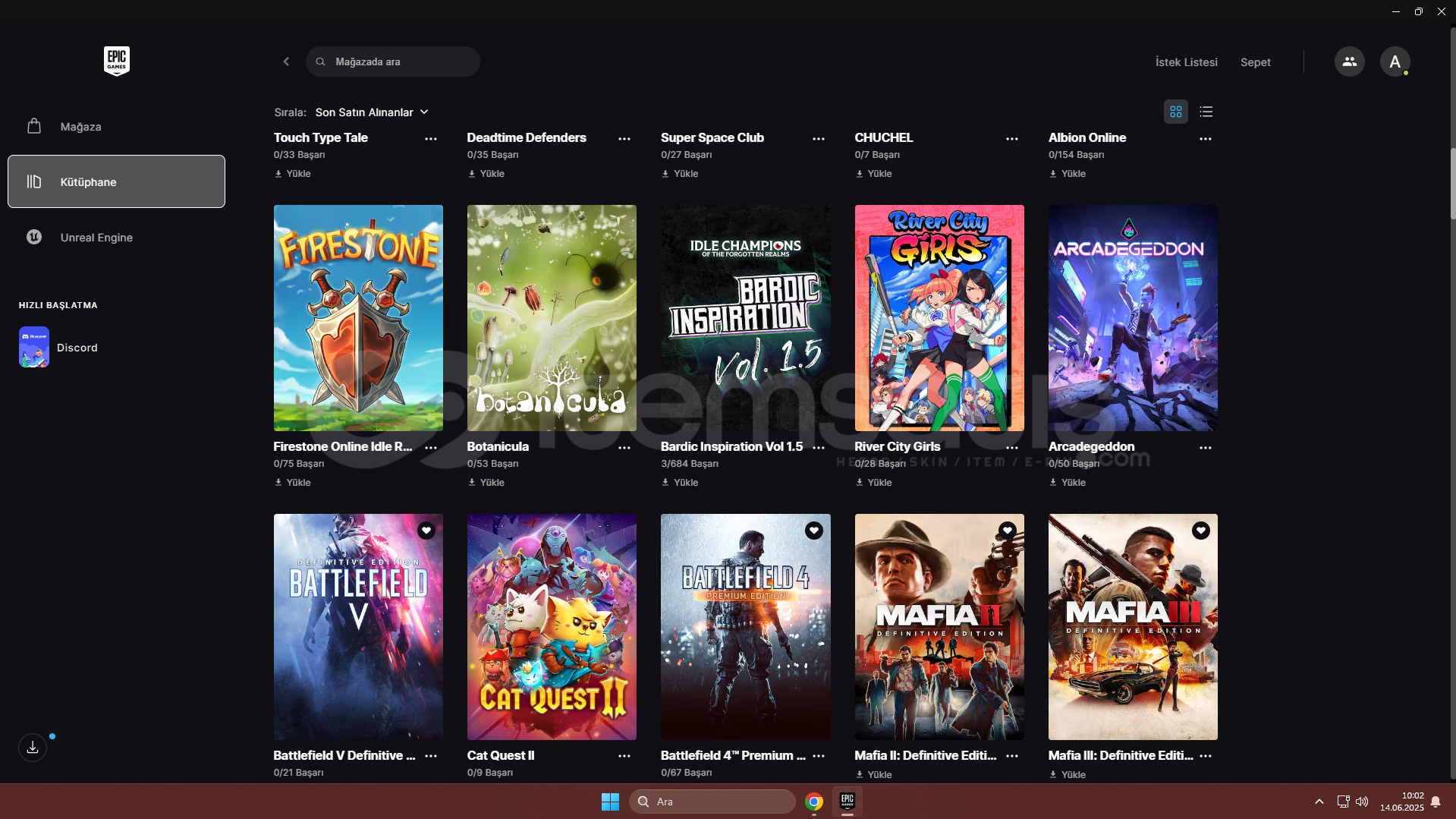Show hidden system tray icons
The width and height of the screenshot is (1456, 819).
[1319, 802]
